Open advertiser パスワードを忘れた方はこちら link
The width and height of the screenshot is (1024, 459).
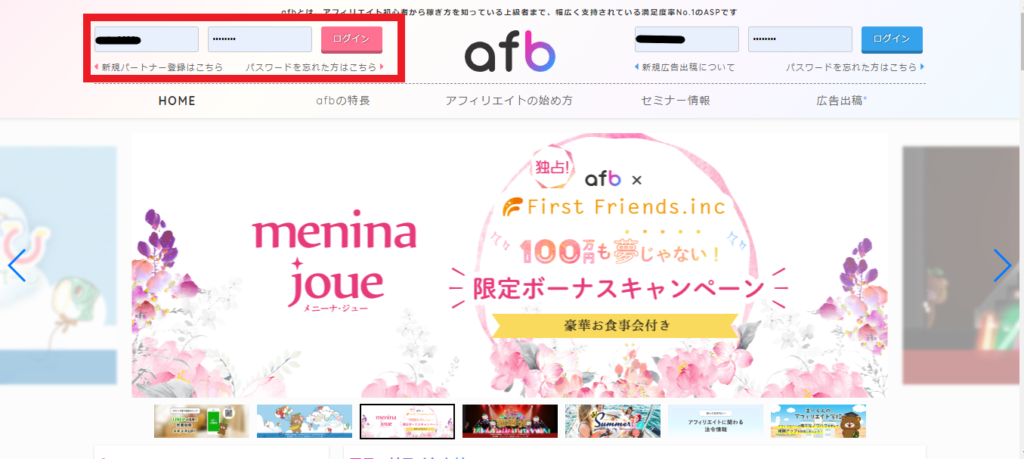coord(851,67)
